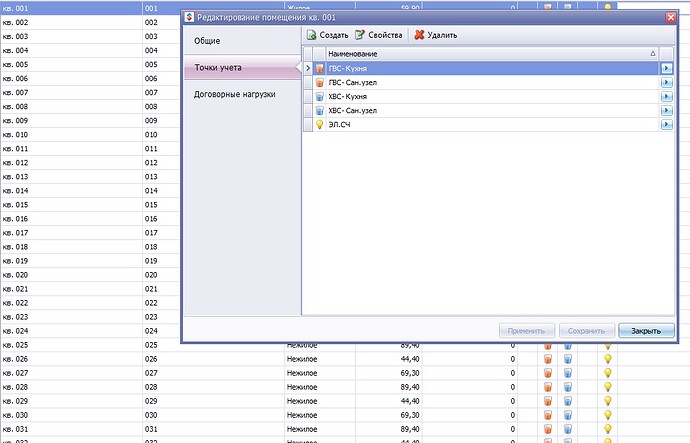Click area value 89,40 in кв. 028 row
The height and width of the screenshot is (443, 690).
point(410,387)
